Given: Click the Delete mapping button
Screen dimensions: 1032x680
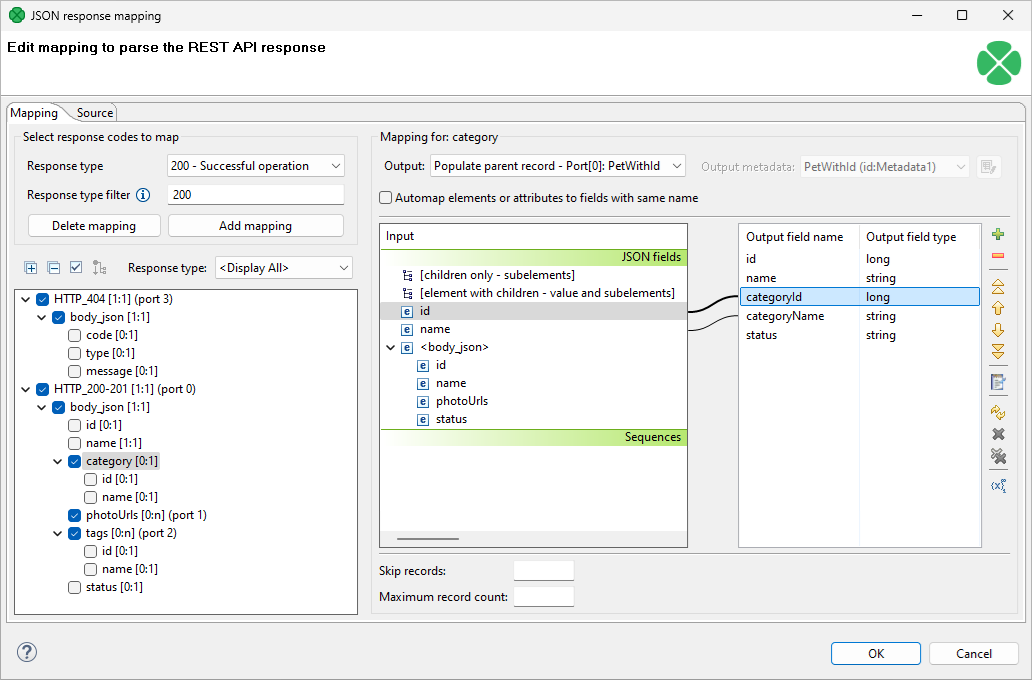Looking at the screenshot, I should (x=94, y=226).
